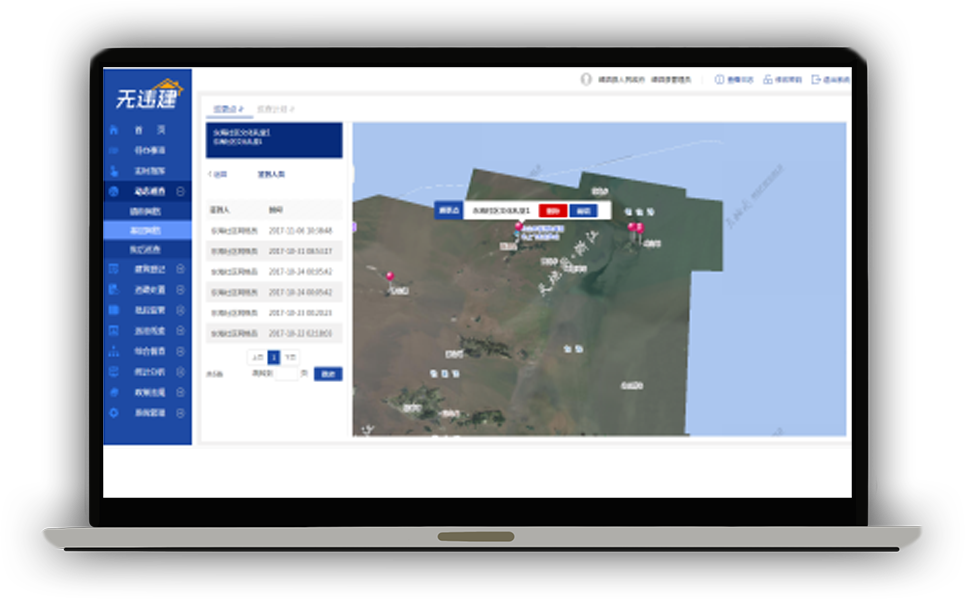Click the blue jump button beside the page input
Viewport: 965px width, 600px height.
click(328, 374)
